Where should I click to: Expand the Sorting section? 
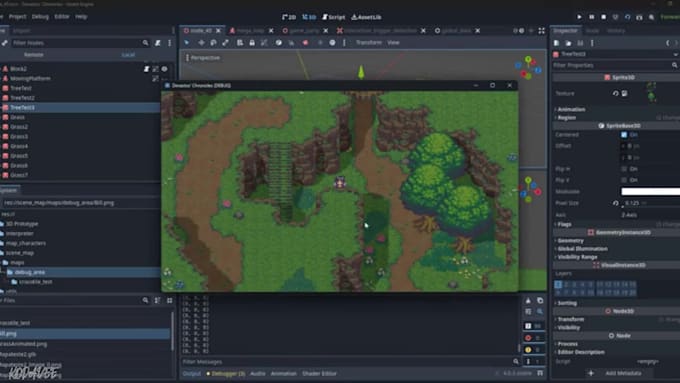click(566, 303)
